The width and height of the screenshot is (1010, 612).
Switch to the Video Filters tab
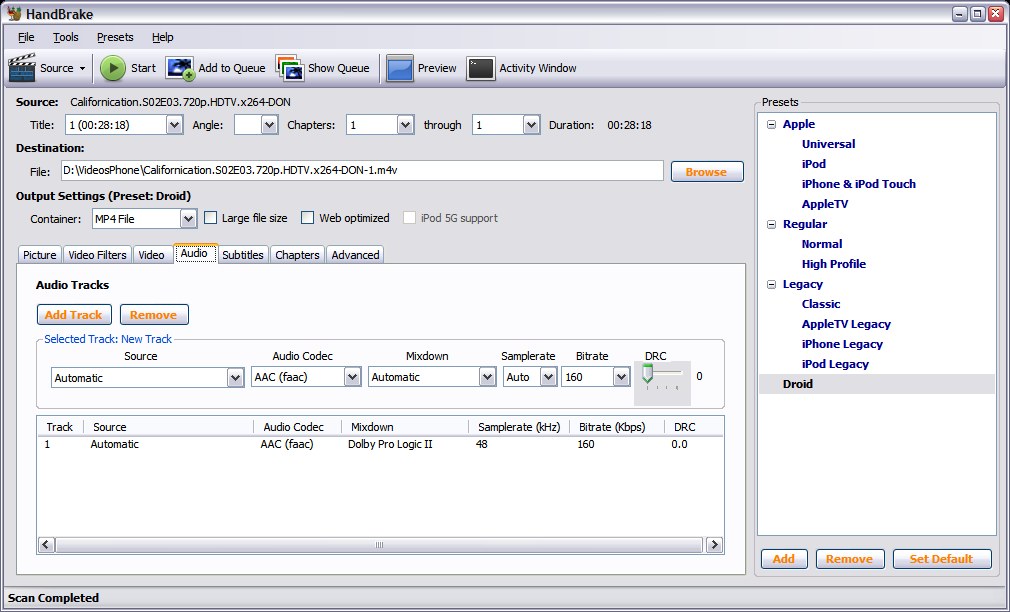(x=97, y=255)
